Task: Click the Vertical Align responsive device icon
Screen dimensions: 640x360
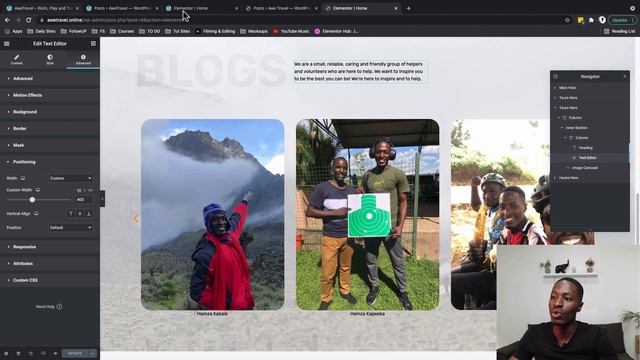Action: 36,213
